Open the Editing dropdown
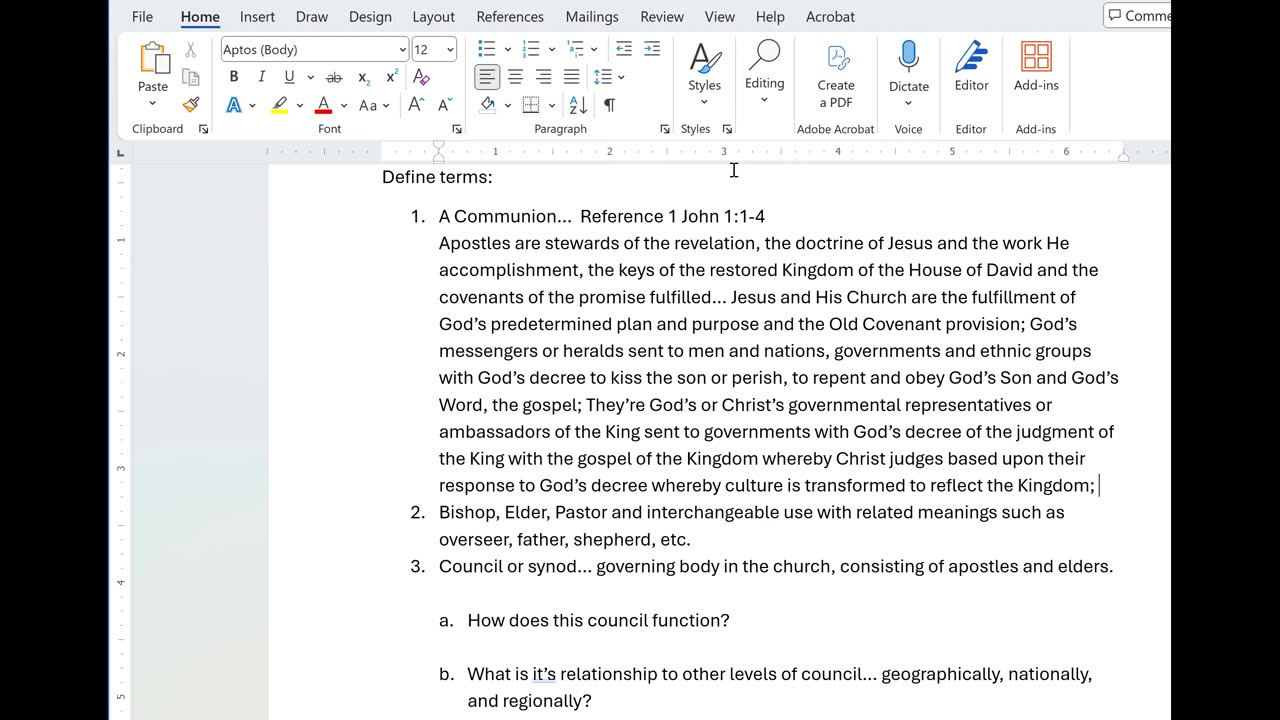The height and width of the screenshot is (720, 1280). tap(764, 72)
